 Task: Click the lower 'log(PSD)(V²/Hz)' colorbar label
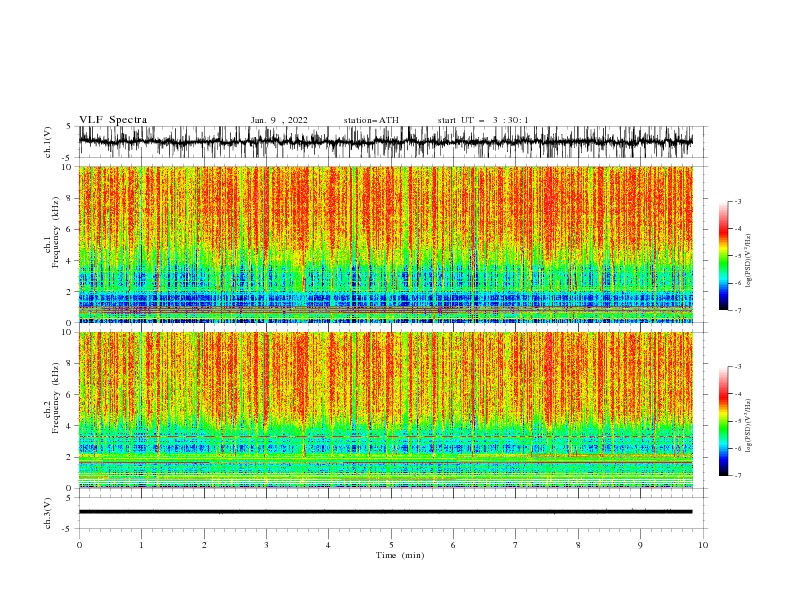coord(748,425)
